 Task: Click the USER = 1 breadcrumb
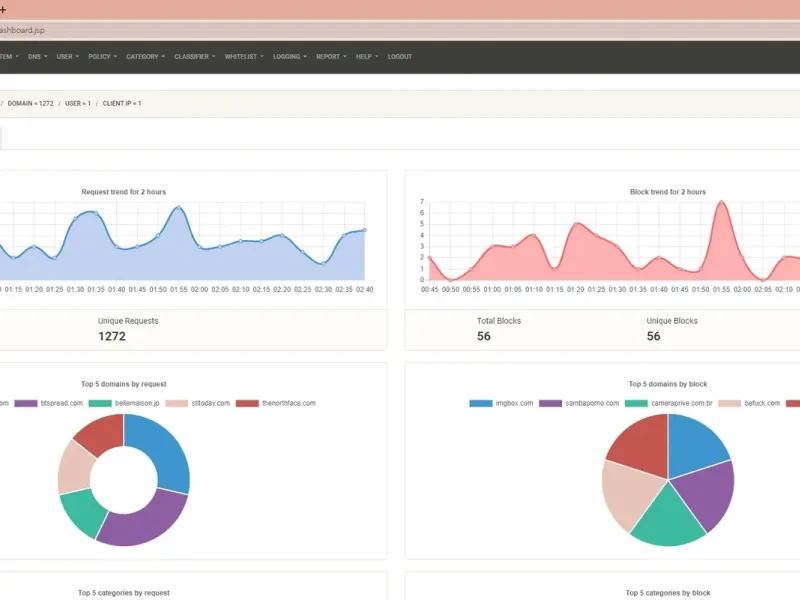click(x=78, y=103)
